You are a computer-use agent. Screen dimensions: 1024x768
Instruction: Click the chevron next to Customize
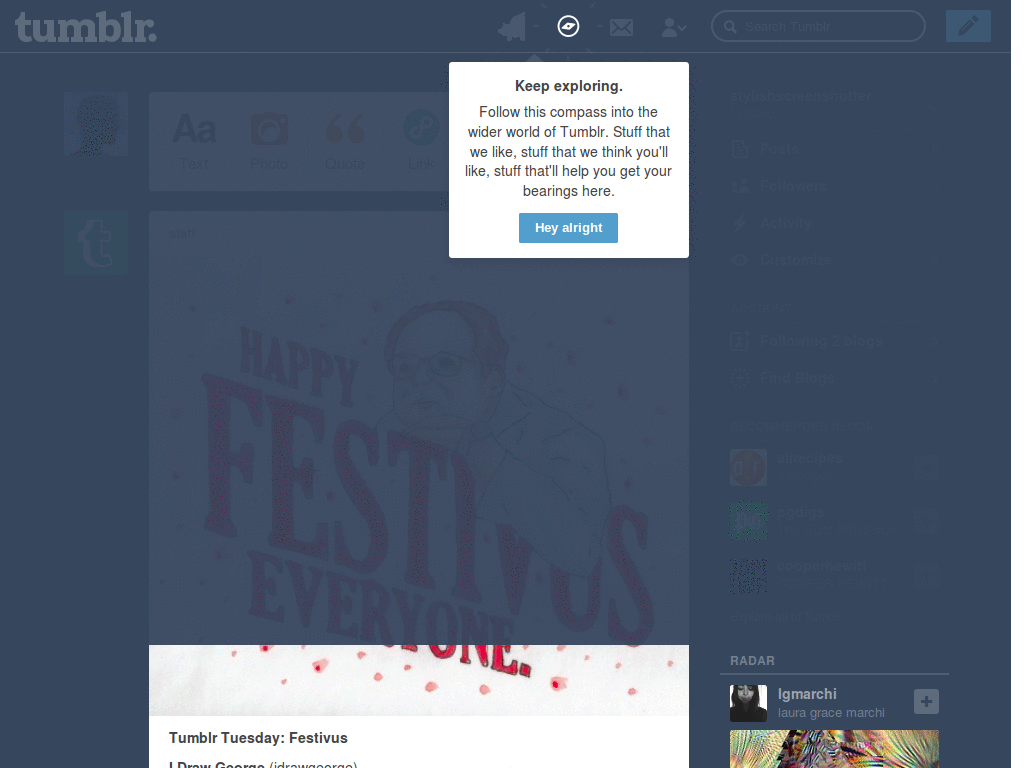click(x=935, y=260)
